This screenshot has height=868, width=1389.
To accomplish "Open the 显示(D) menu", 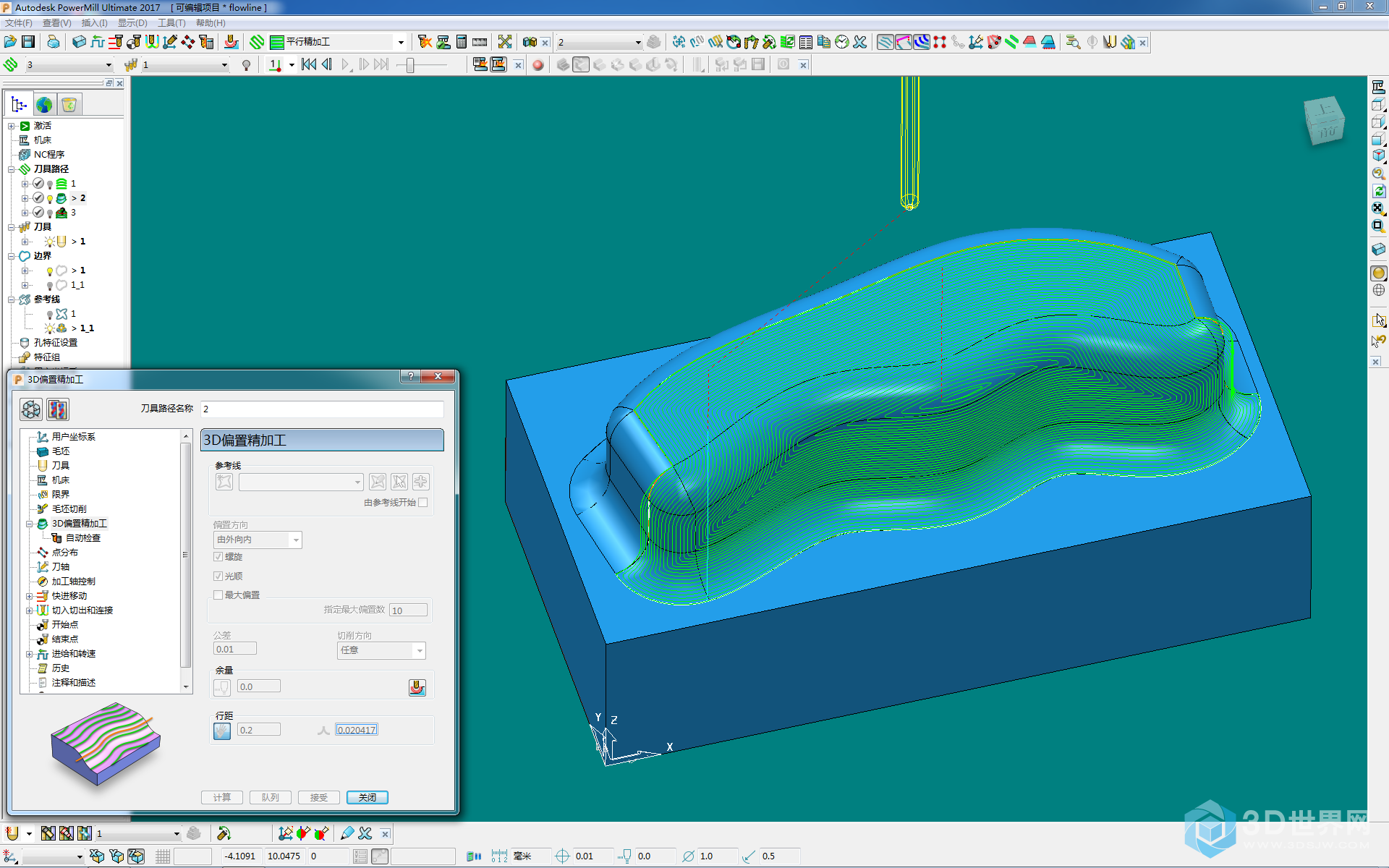I will coord(132,23).
